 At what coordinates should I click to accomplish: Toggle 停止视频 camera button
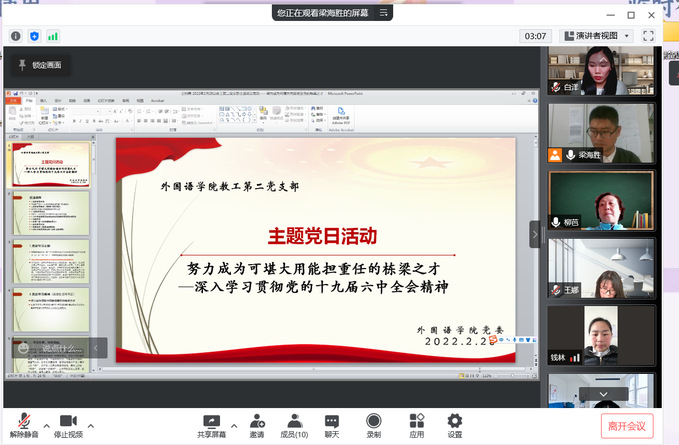pos(68,424)
